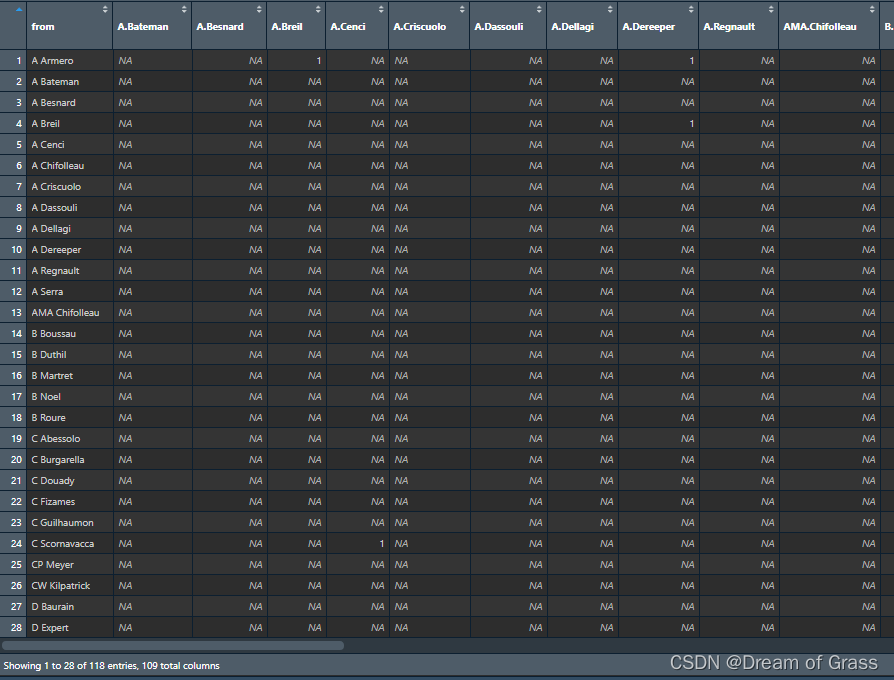Select the 'AMA Chifolleau' row name
The image size is (894, 680).
[65, 313]
